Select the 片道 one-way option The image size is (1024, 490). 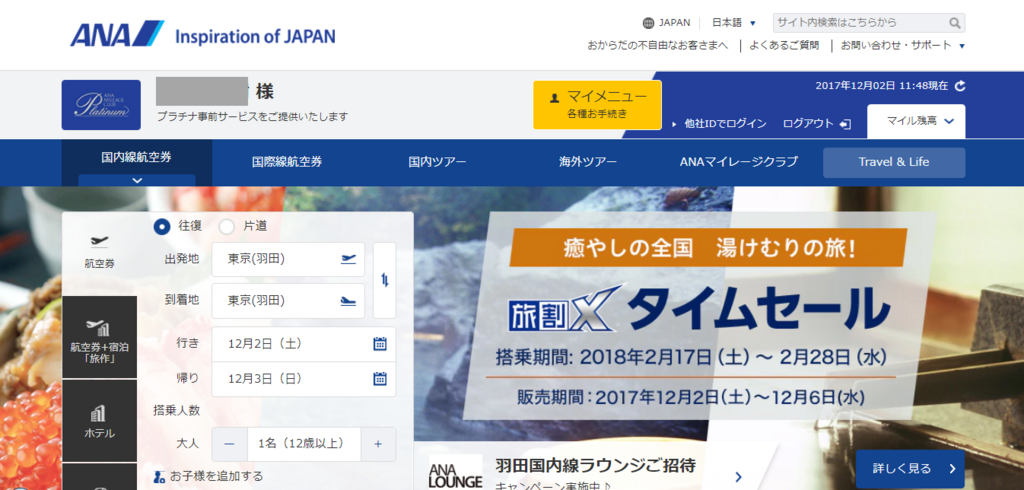[227, 226]
